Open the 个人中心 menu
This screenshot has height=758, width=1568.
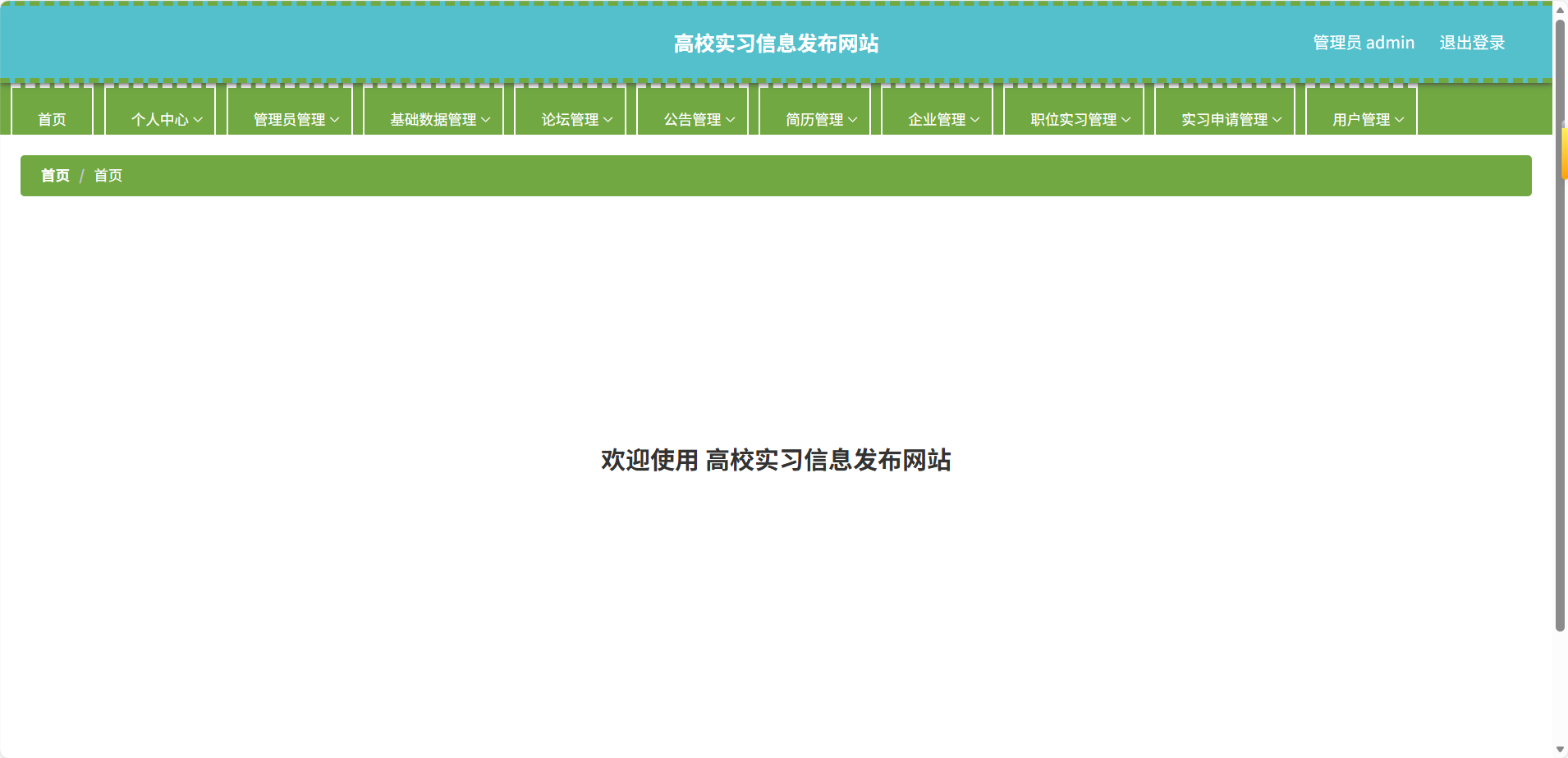pos(160,111)
